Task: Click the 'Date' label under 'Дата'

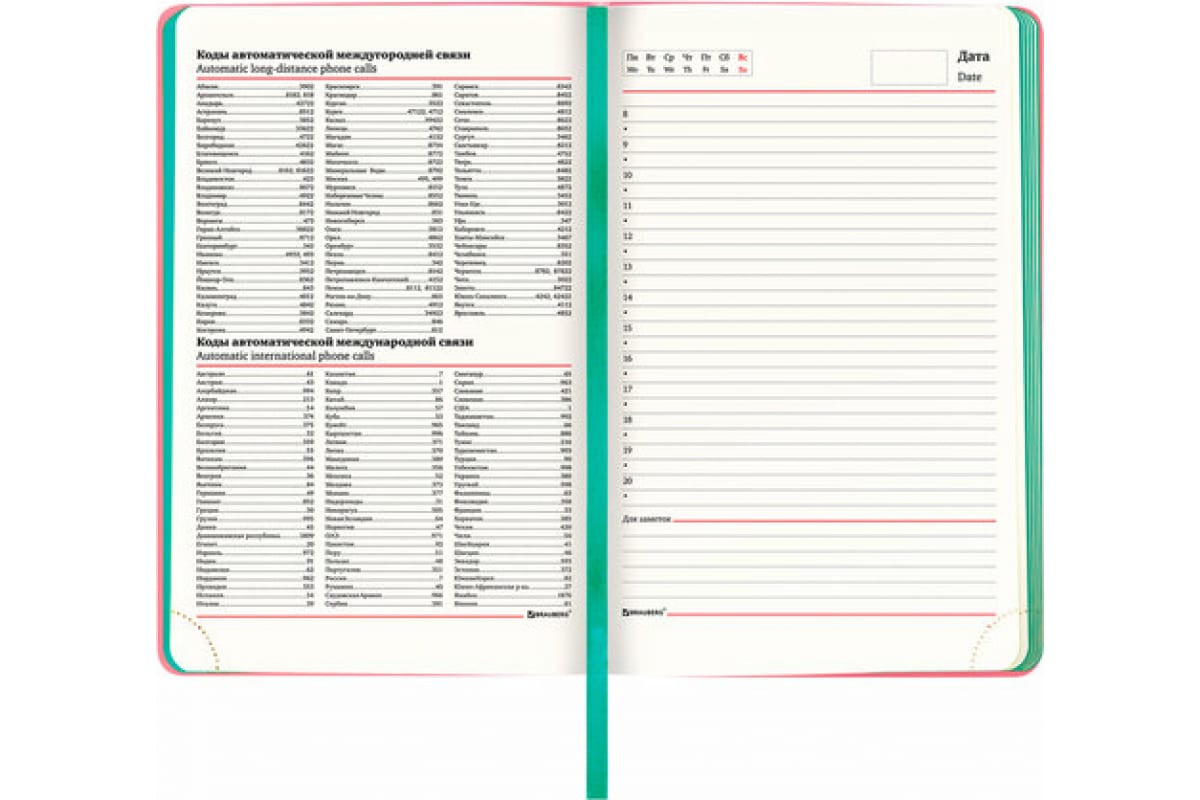Action: [970, 76]
